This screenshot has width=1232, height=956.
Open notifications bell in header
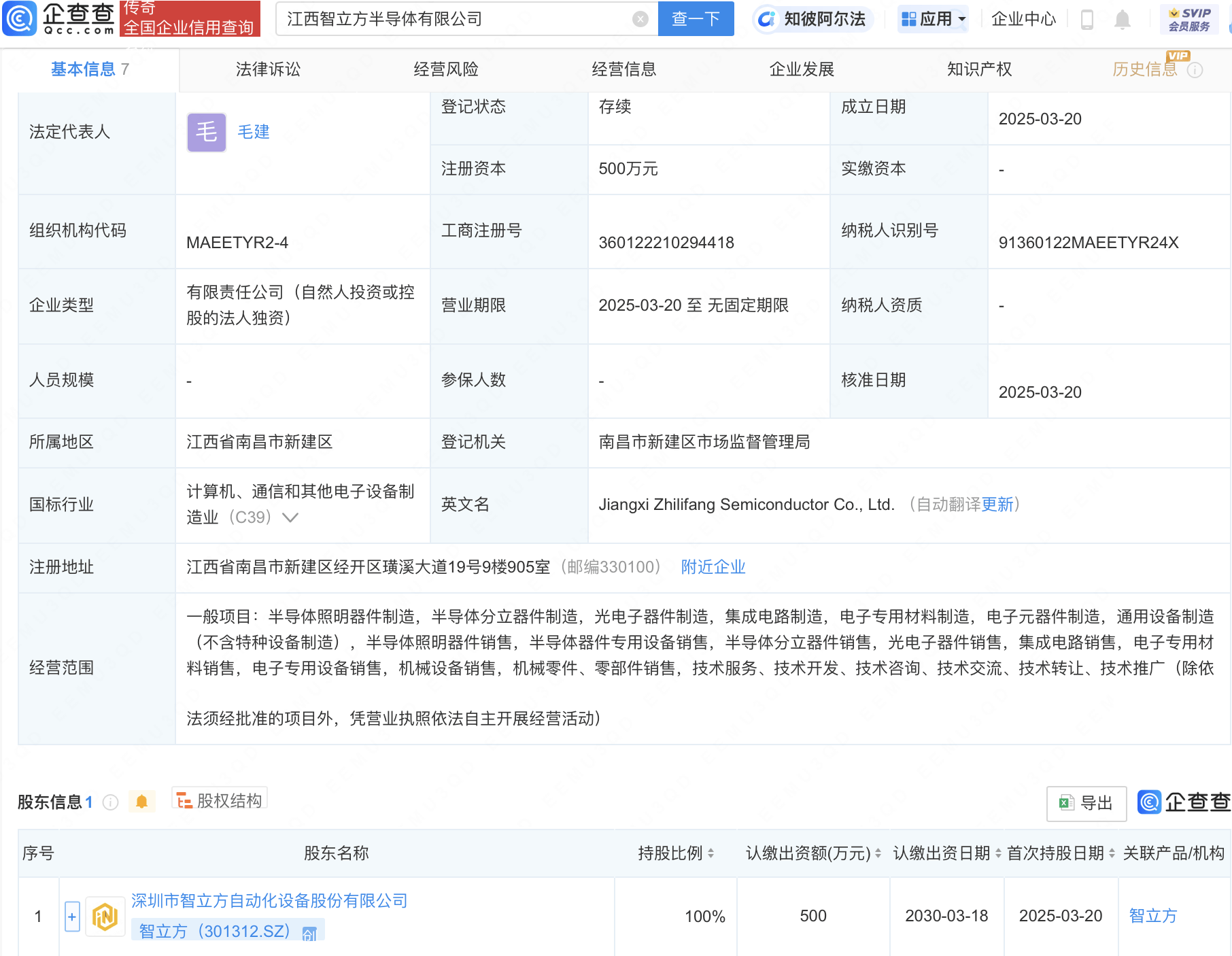coord(1123,20)
